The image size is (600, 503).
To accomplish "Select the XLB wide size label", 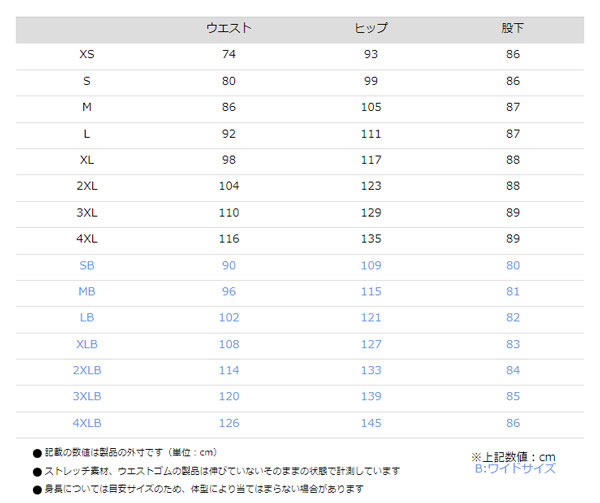I will click(x=87, y=344).
